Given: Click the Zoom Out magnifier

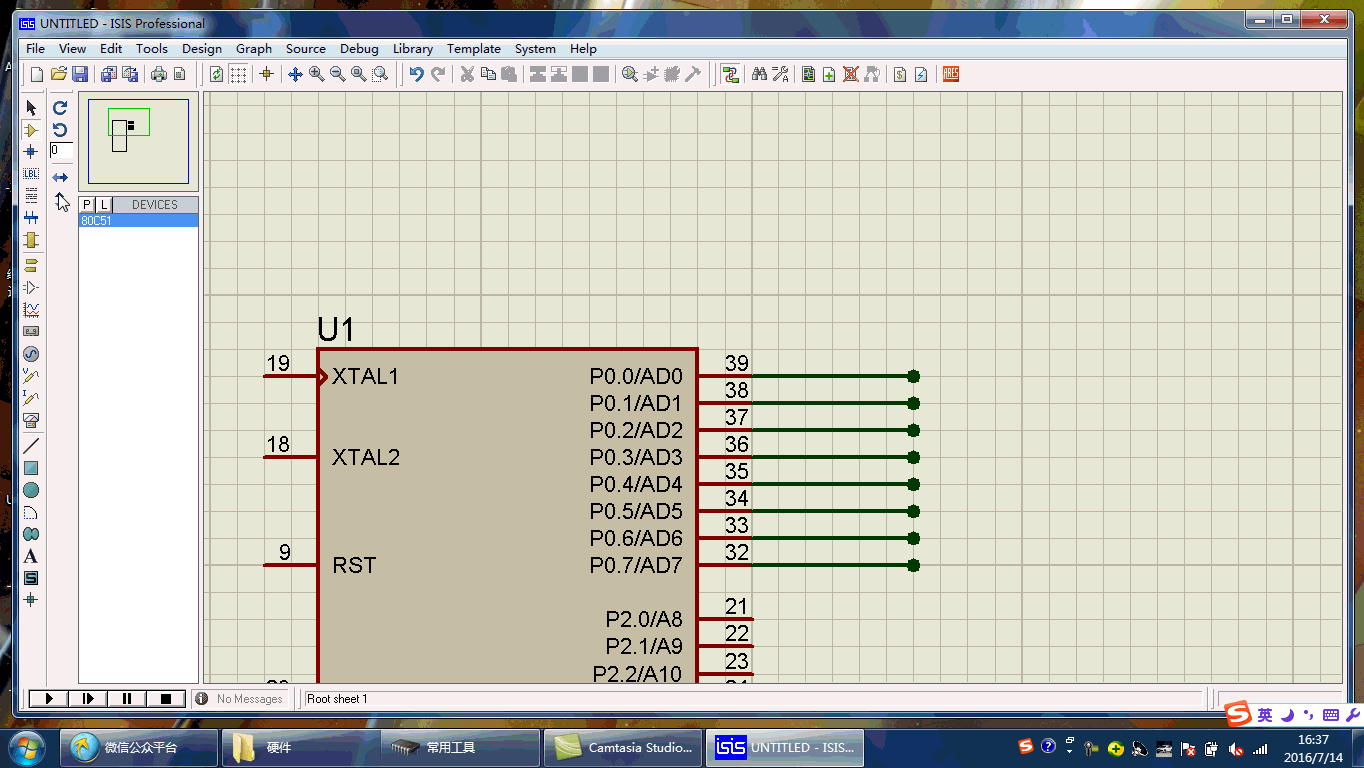Looking at the screenshot, I should (338, 74).
